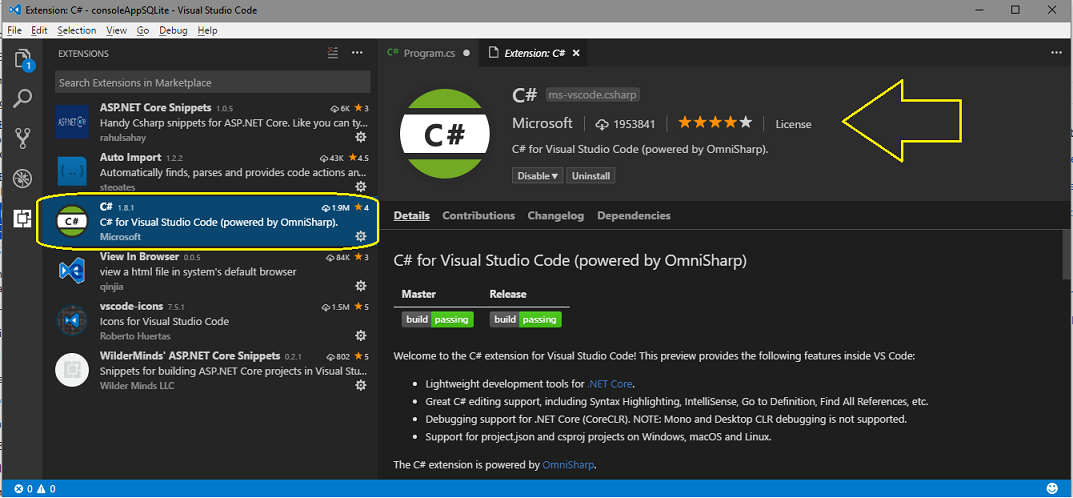Click gear icon for Auto Import
The width and height of the screenshot is (1073, 498).
pyautogui.click(x=361, y=187)
